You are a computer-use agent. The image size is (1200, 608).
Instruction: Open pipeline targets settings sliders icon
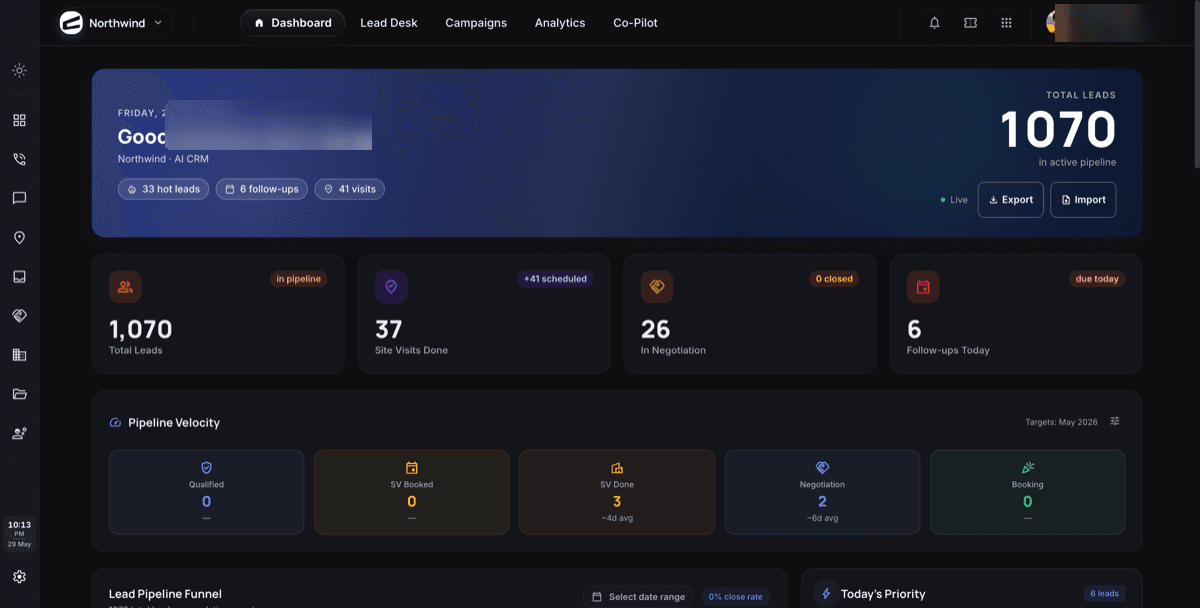pyautogui.click(x=1115, y=422)
